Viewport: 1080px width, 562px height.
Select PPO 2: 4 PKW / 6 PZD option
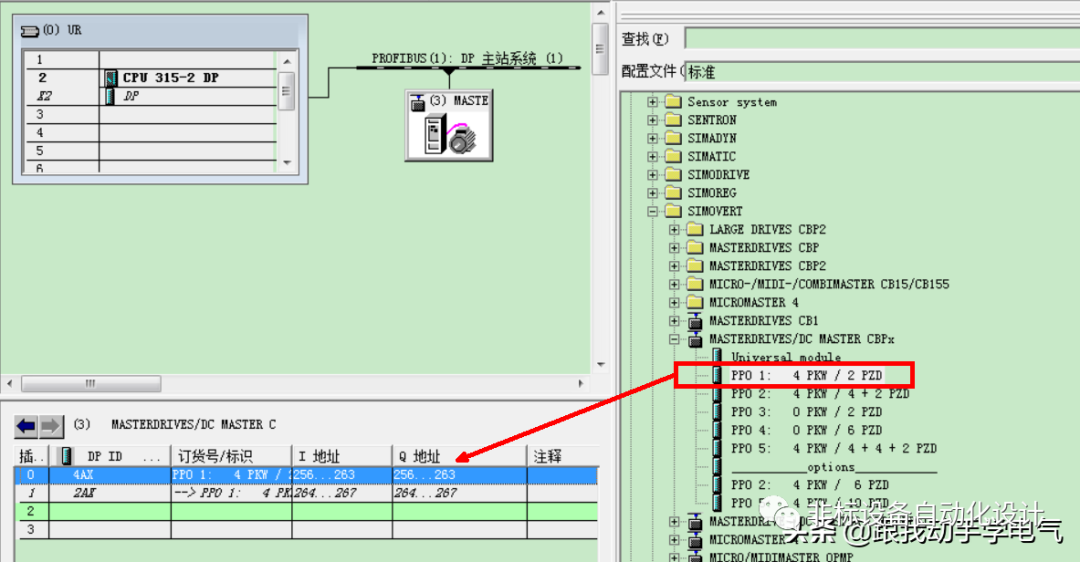[810, 485]
